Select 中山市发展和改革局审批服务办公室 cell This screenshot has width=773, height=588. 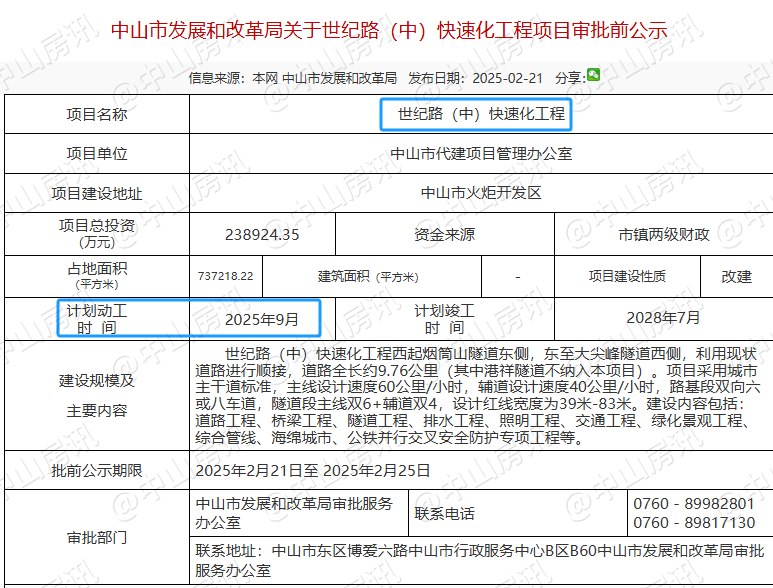tap(299, 513)
